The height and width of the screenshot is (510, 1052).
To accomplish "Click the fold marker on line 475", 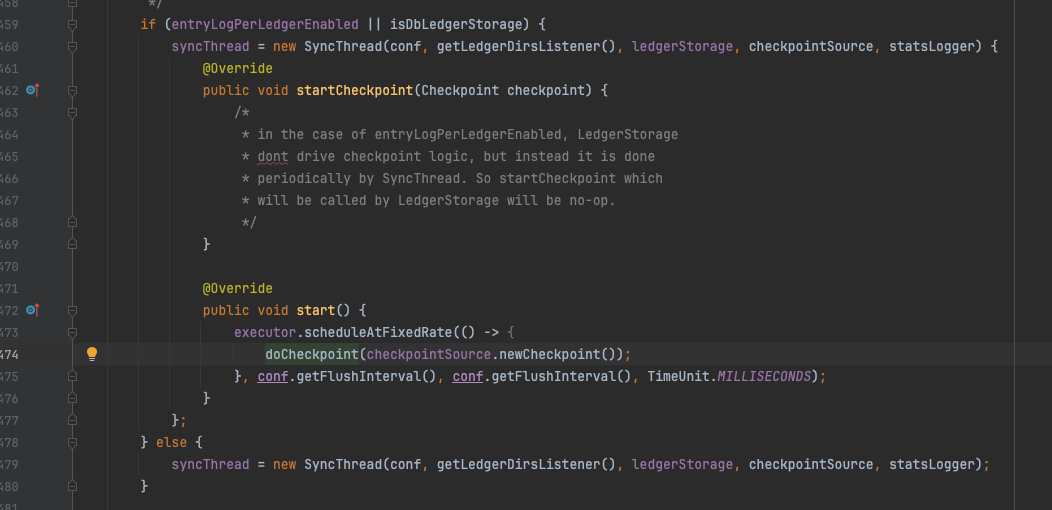I will [72, 376].
